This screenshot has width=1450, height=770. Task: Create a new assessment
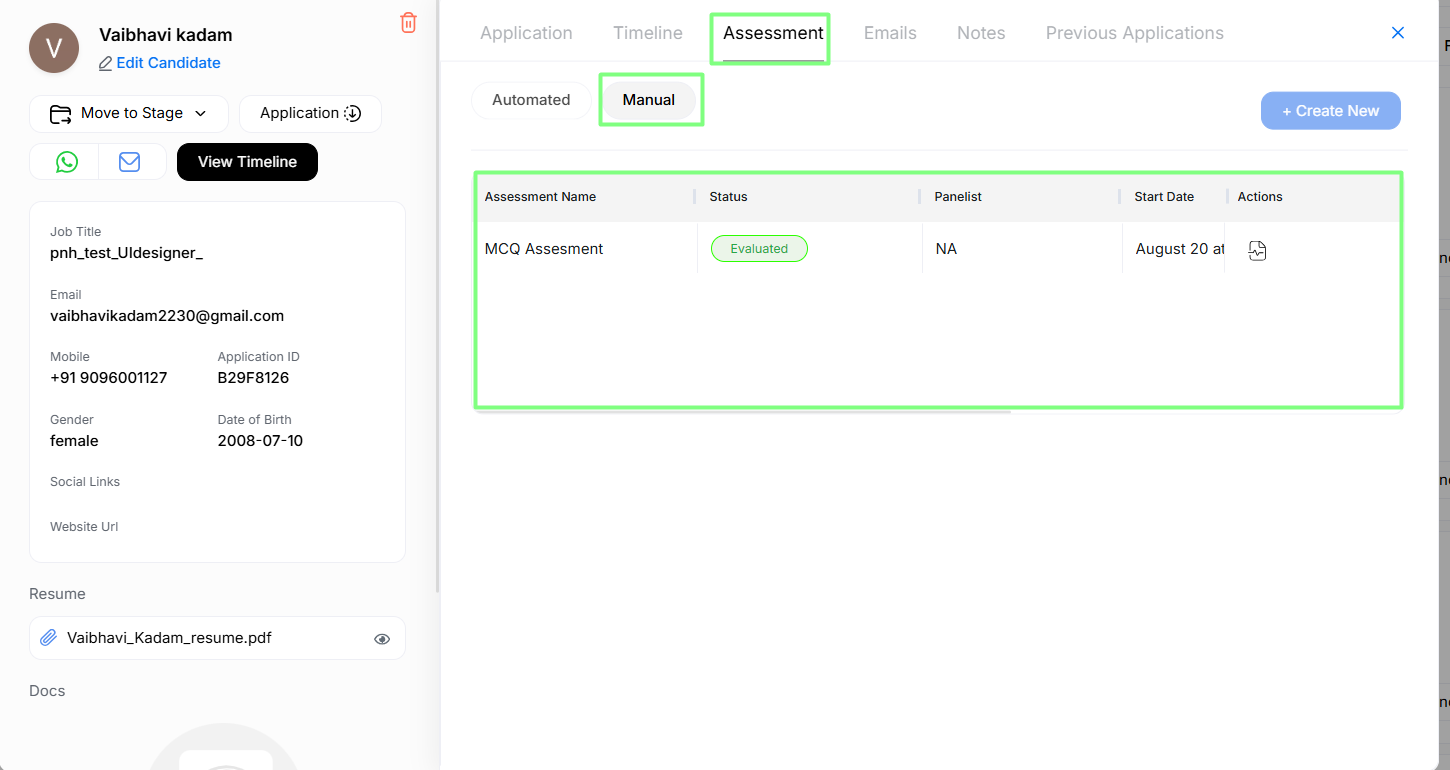point(1330,111)
